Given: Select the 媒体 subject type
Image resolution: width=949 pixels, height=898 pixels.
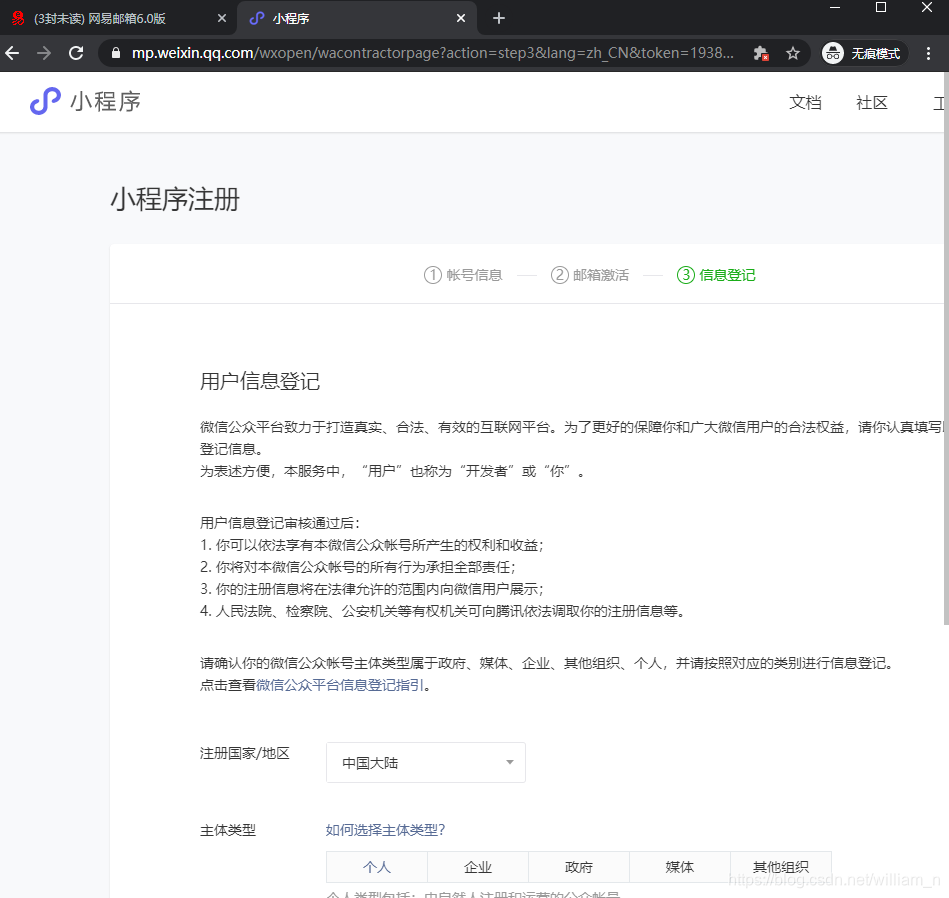Looking at the screenshot, I should pos(680,867).
